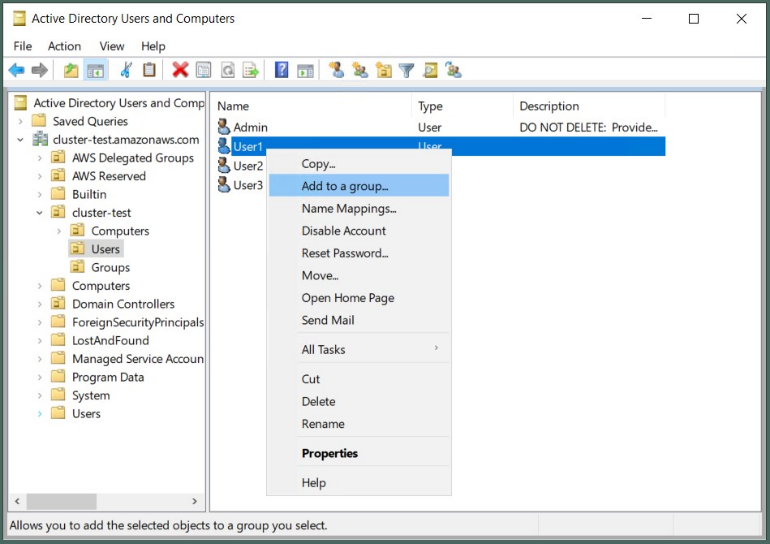This screenshot has width=770, height=544.
Task: Expand the Domain Controllers node
Action: point(40,304)
